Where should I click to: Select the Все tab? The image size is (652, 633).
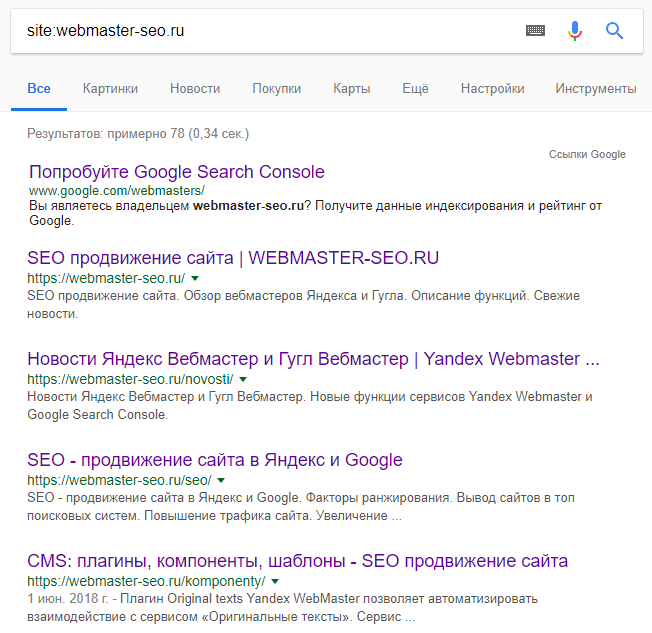[39, 88]
